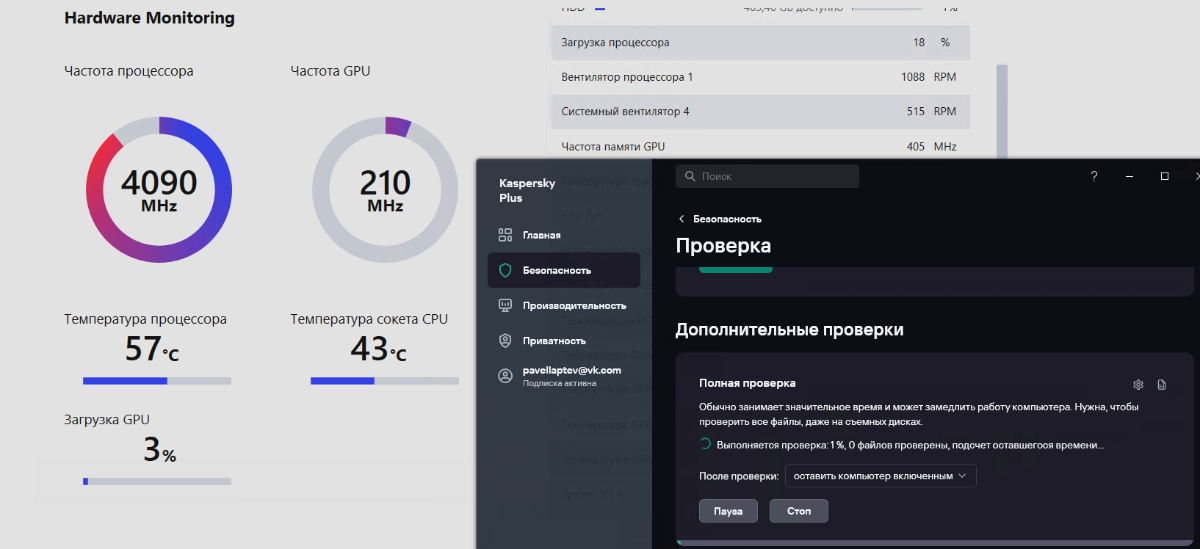
Task: Stop the full scan with Стоп
Action: (799, 511)
